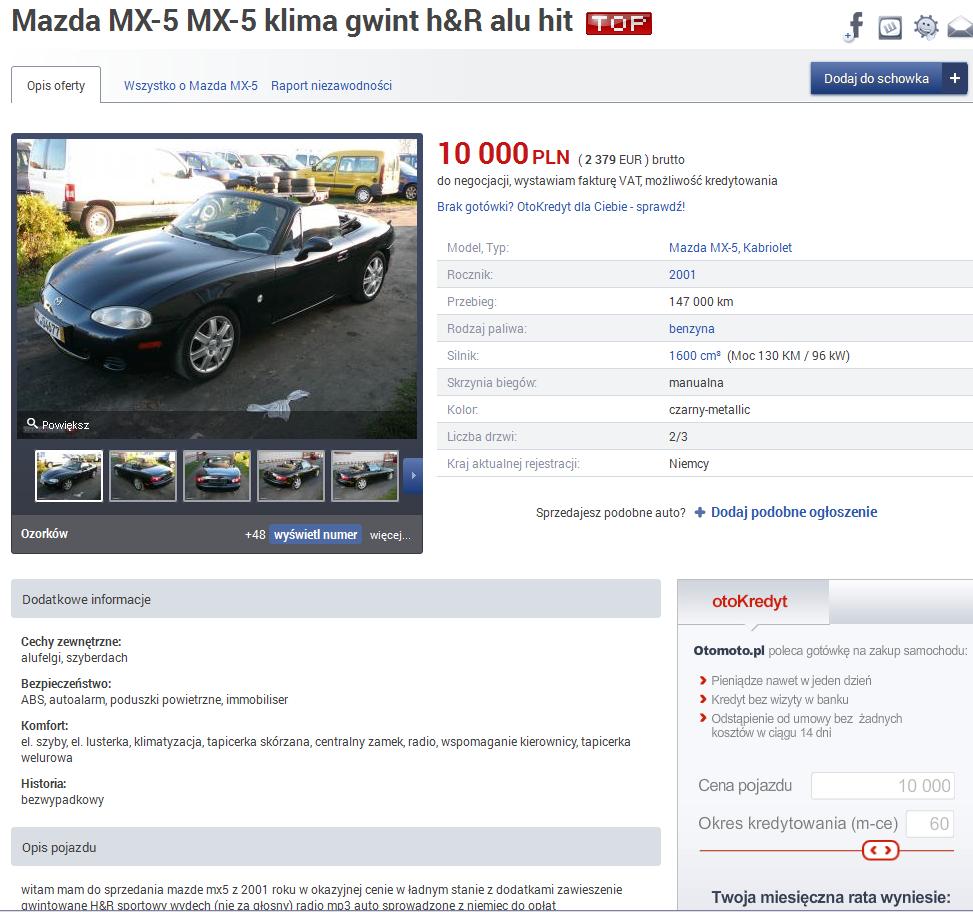Click the sun-face share icon

(x=926, y=27)
